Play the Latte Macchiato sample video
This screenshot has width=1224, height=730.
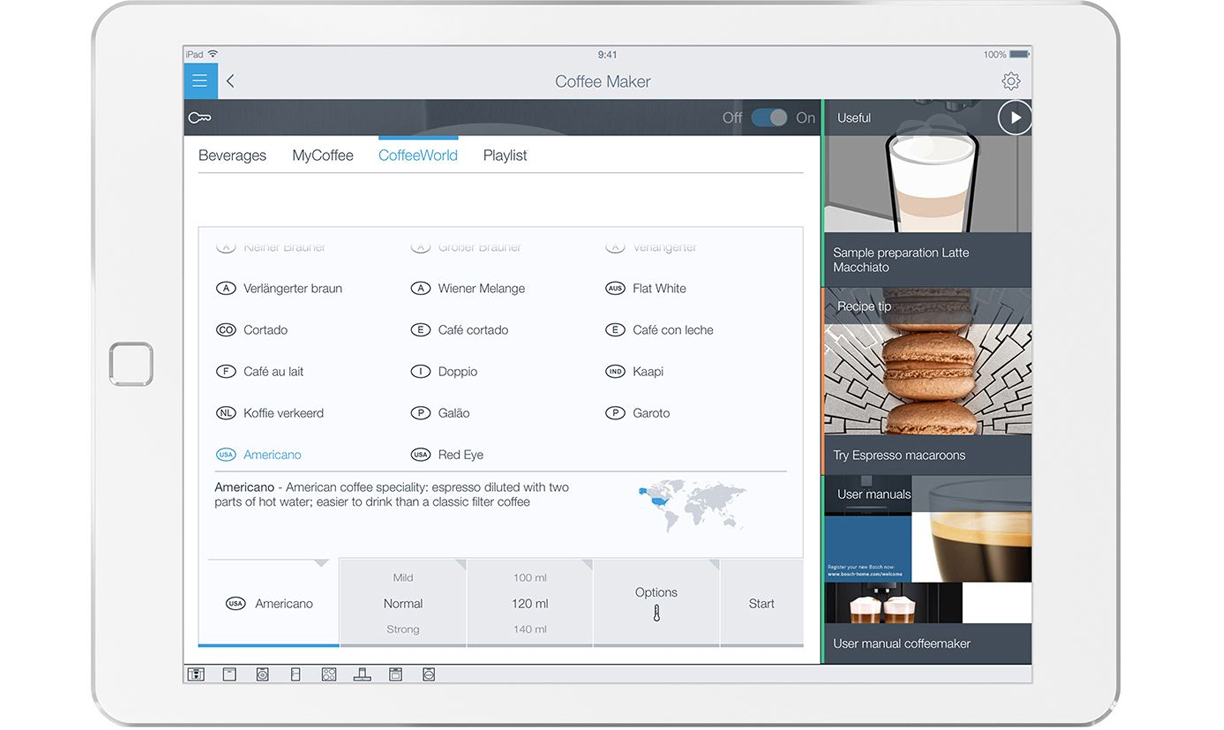[x=1014, y=118]
